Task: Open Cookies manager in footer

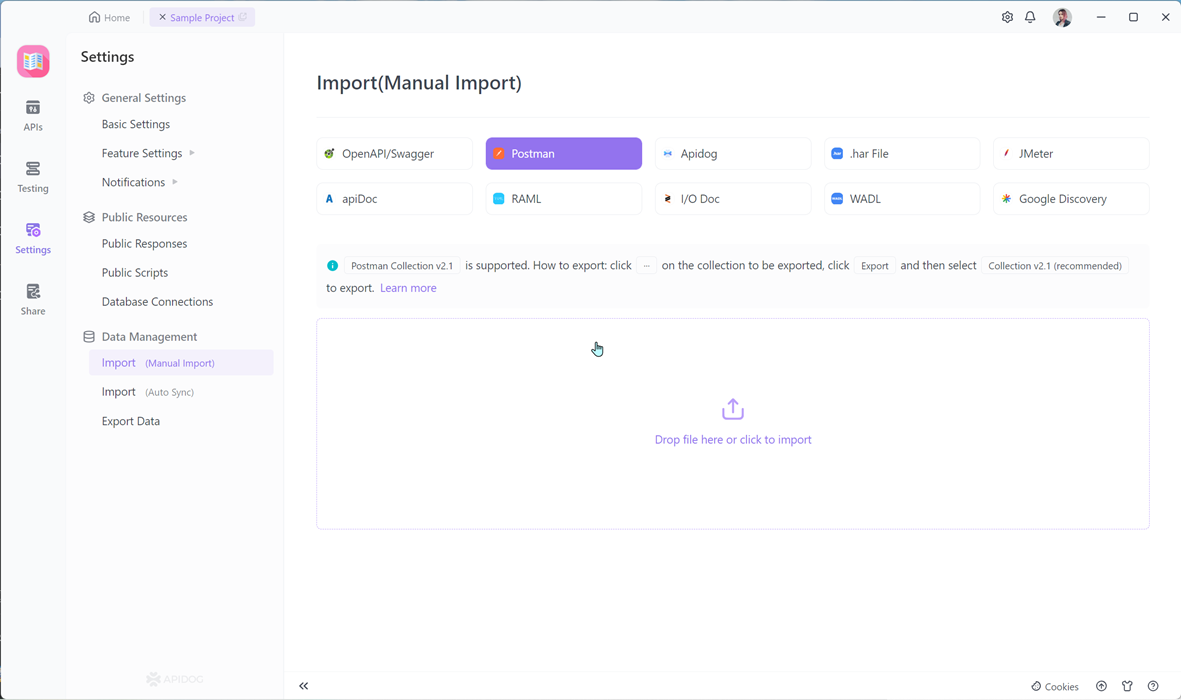Action: [1054, 686]
